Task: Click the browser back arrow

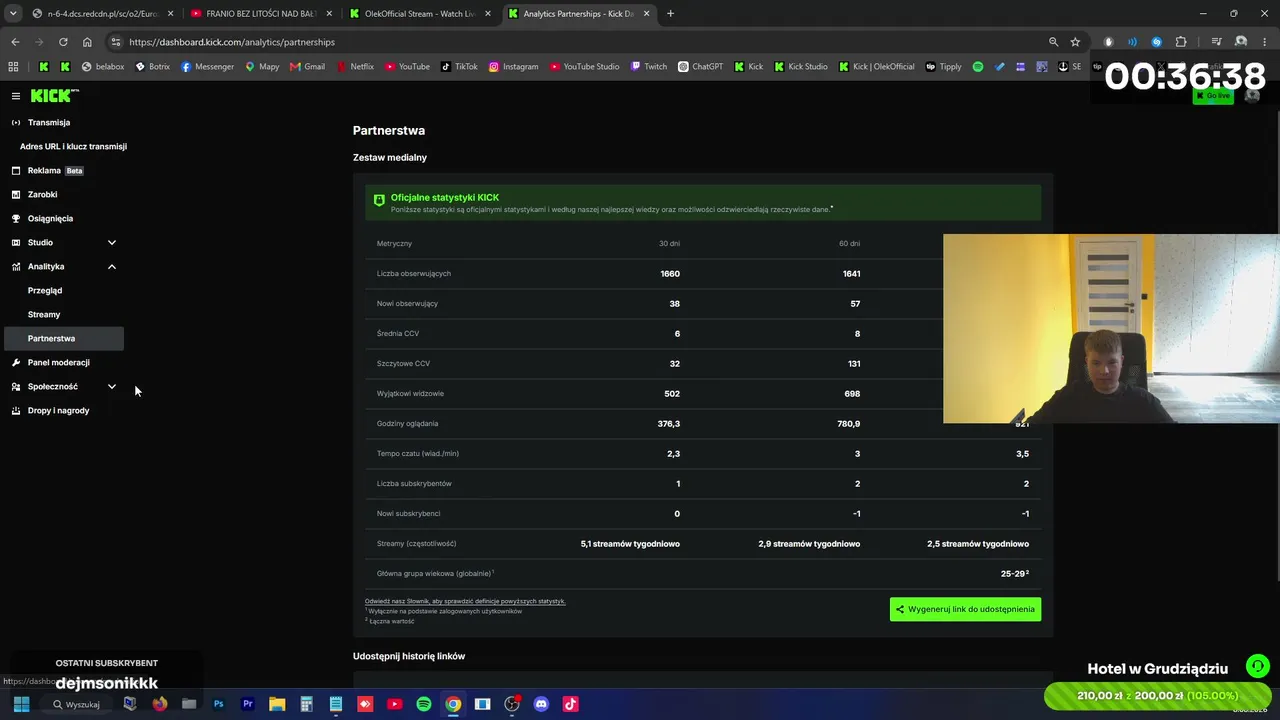Action: [15, 42]
